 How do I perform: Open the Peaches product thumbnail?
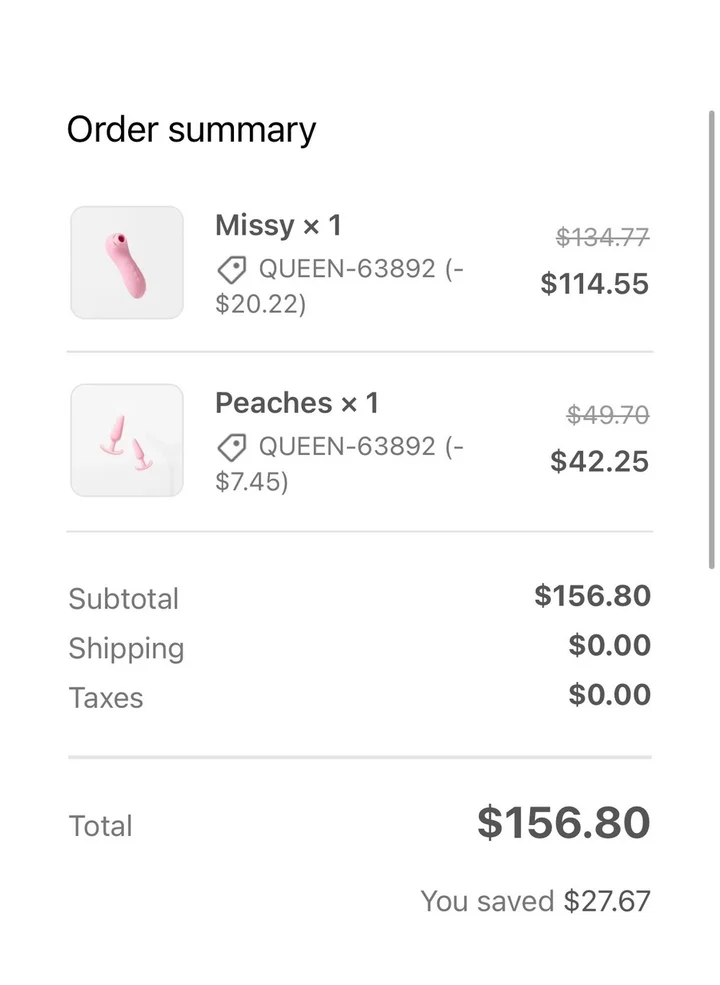click(x=127, y=440)
